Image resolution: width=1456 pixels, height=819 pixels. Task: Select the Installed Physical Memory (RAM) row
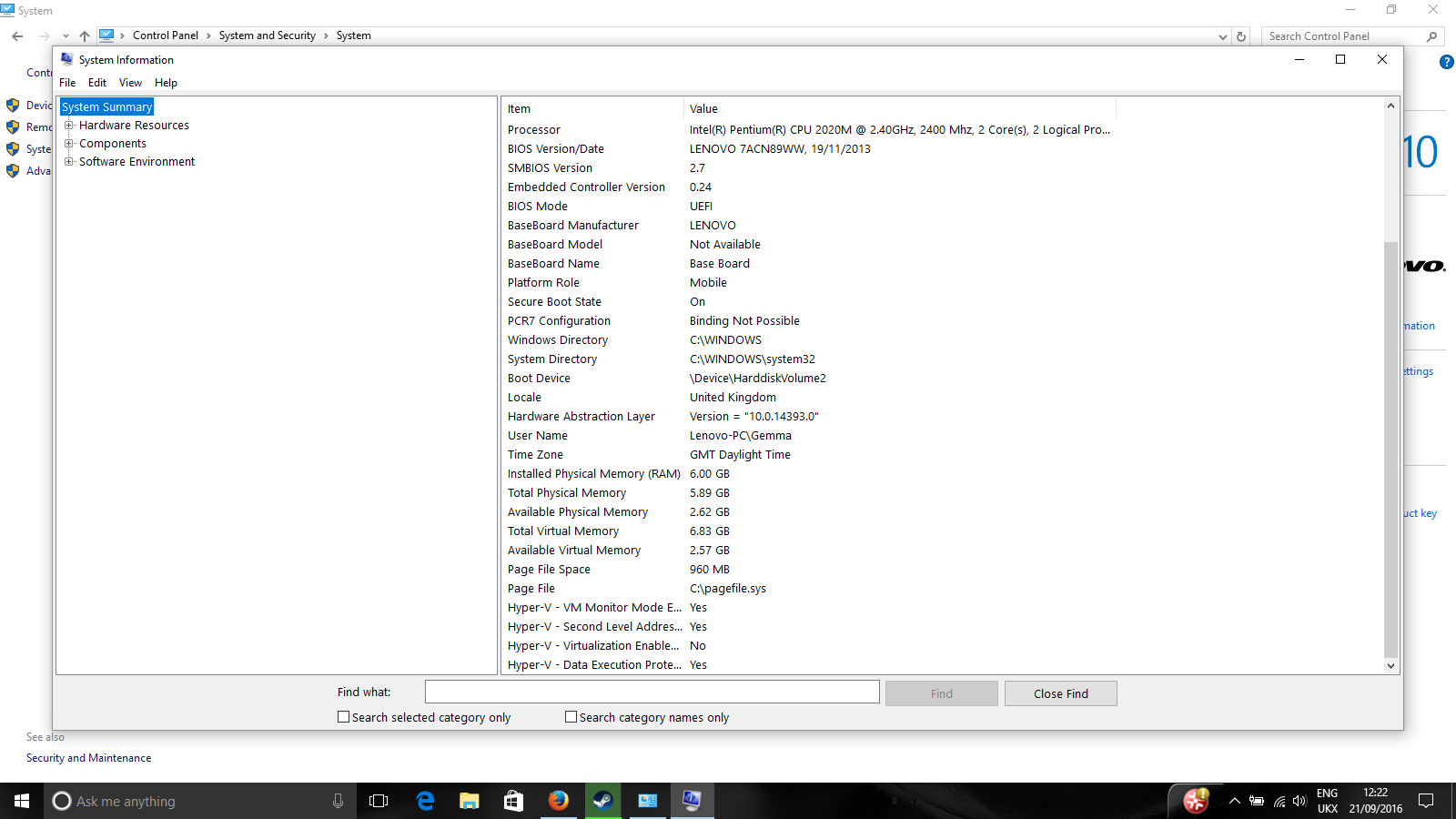coord(809,474)
